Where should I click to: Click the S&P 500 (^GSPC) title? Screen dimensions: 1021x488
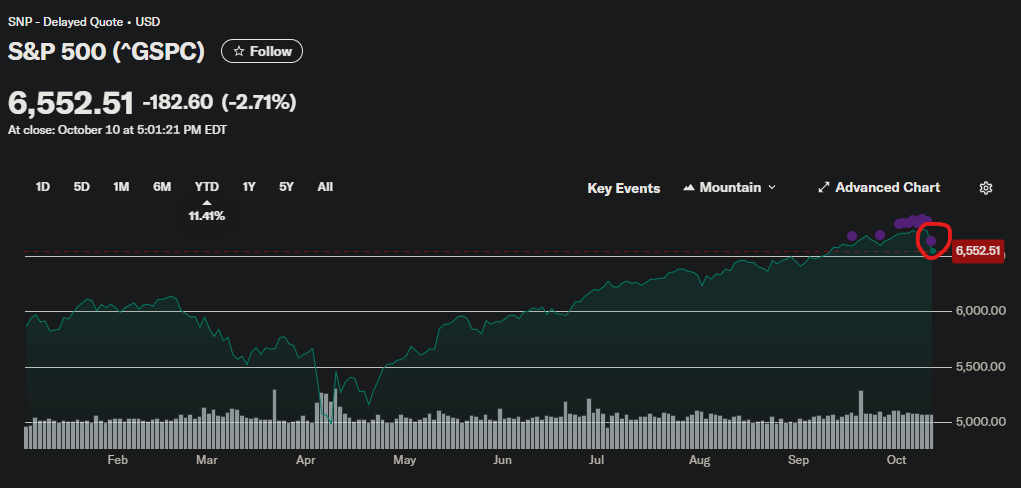click(106, 51)
